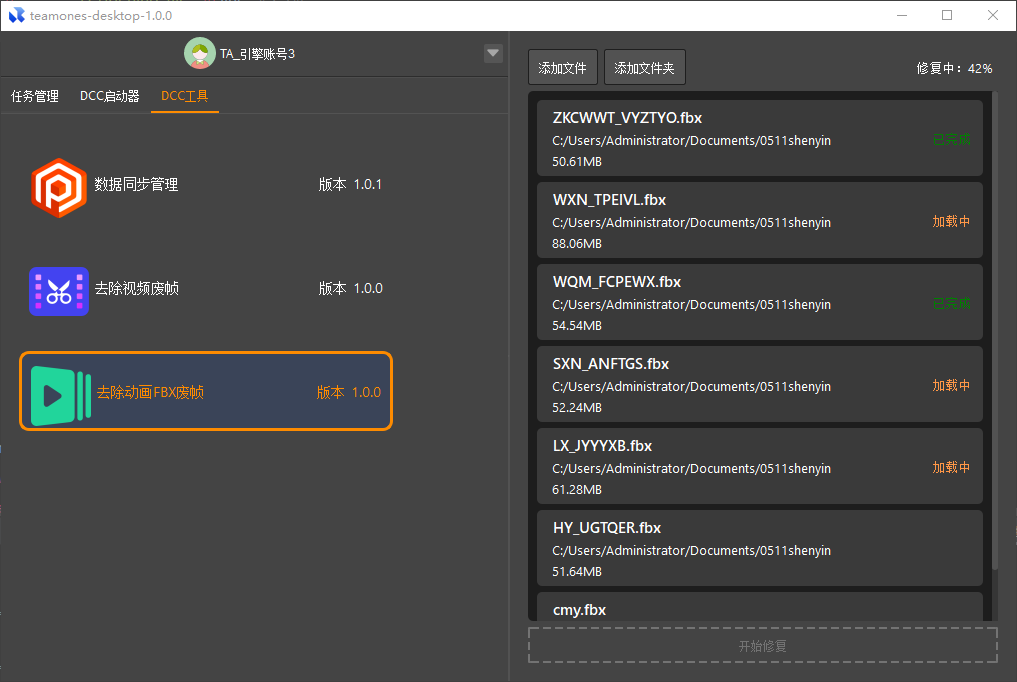Image resolution: width=1017 pixels, height=682 pixels.
Task: Expand the account dropdown arrow
Action: click(x=492, y=54)
